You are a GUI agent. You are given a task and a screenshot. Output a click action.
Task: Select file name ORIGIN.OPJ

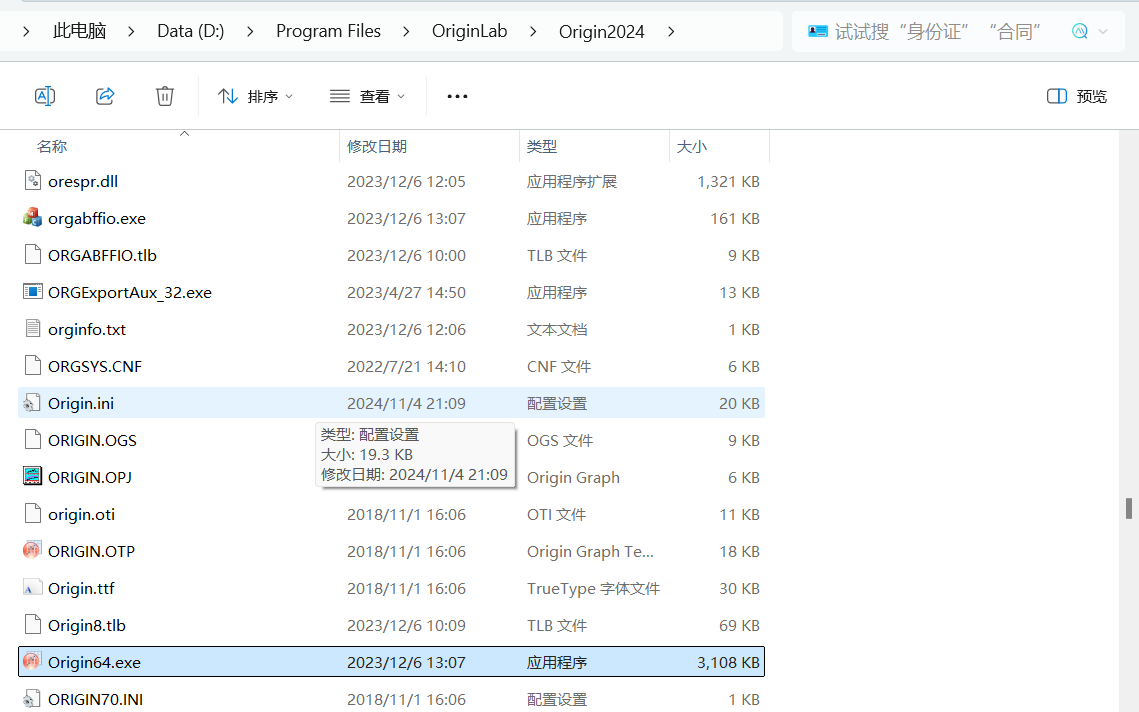click(90, 478)
